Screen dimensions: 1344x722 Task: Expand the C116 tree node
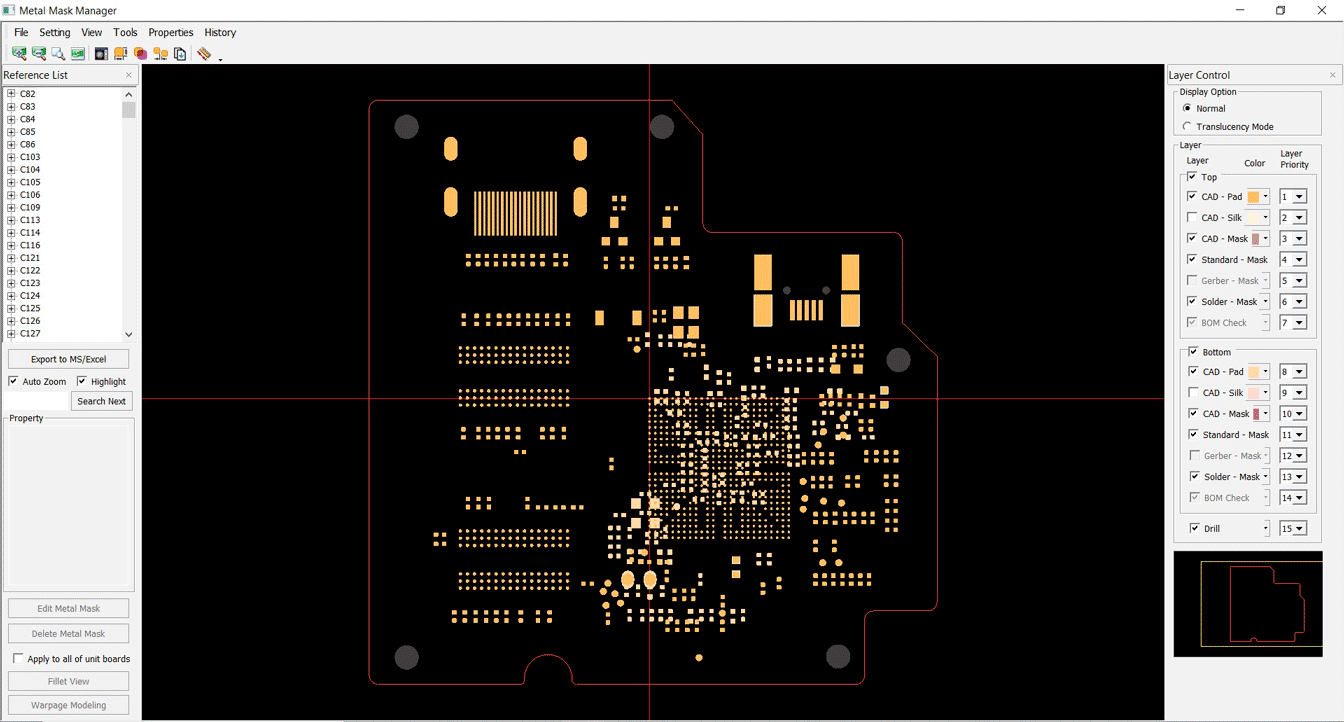click(x=11, y=245)
